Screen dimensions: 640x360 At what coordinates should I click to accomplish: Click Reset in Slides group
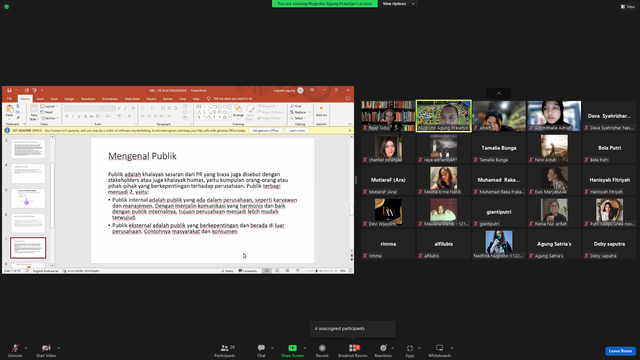click(47, 112)
